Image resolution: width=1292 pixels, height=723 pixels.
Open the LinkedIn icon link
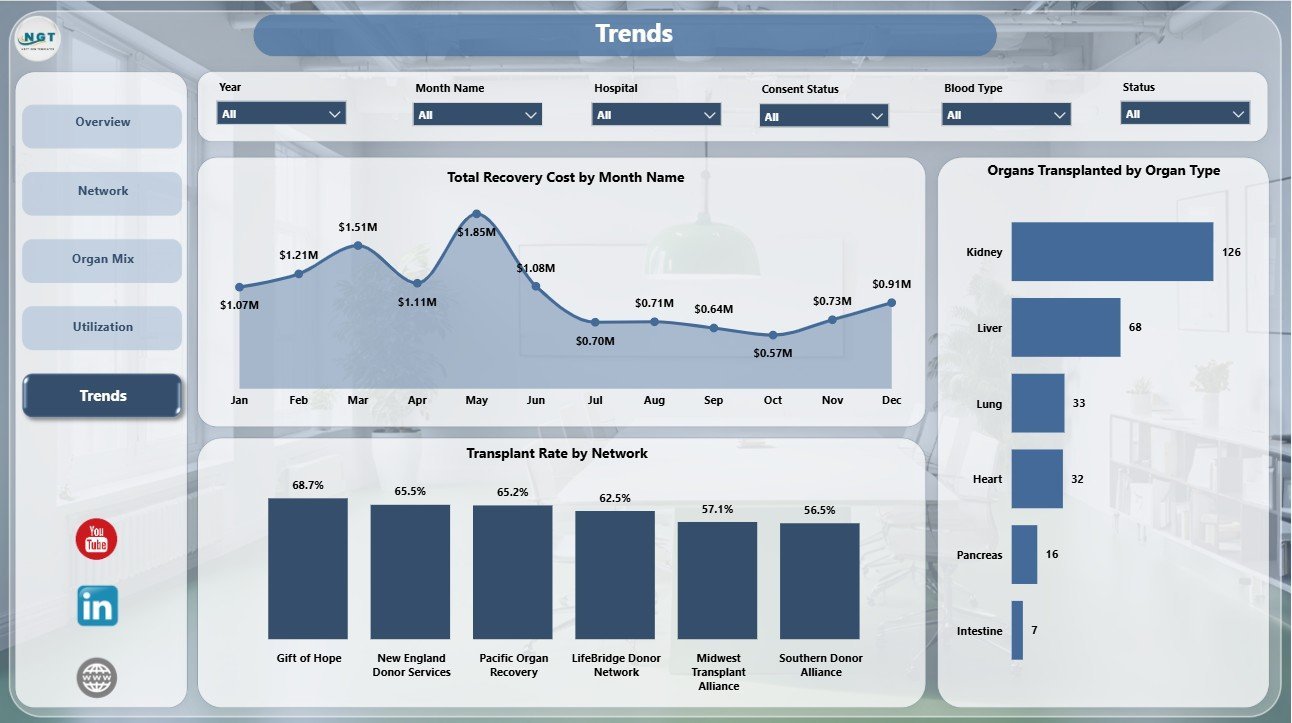point(97,607)
